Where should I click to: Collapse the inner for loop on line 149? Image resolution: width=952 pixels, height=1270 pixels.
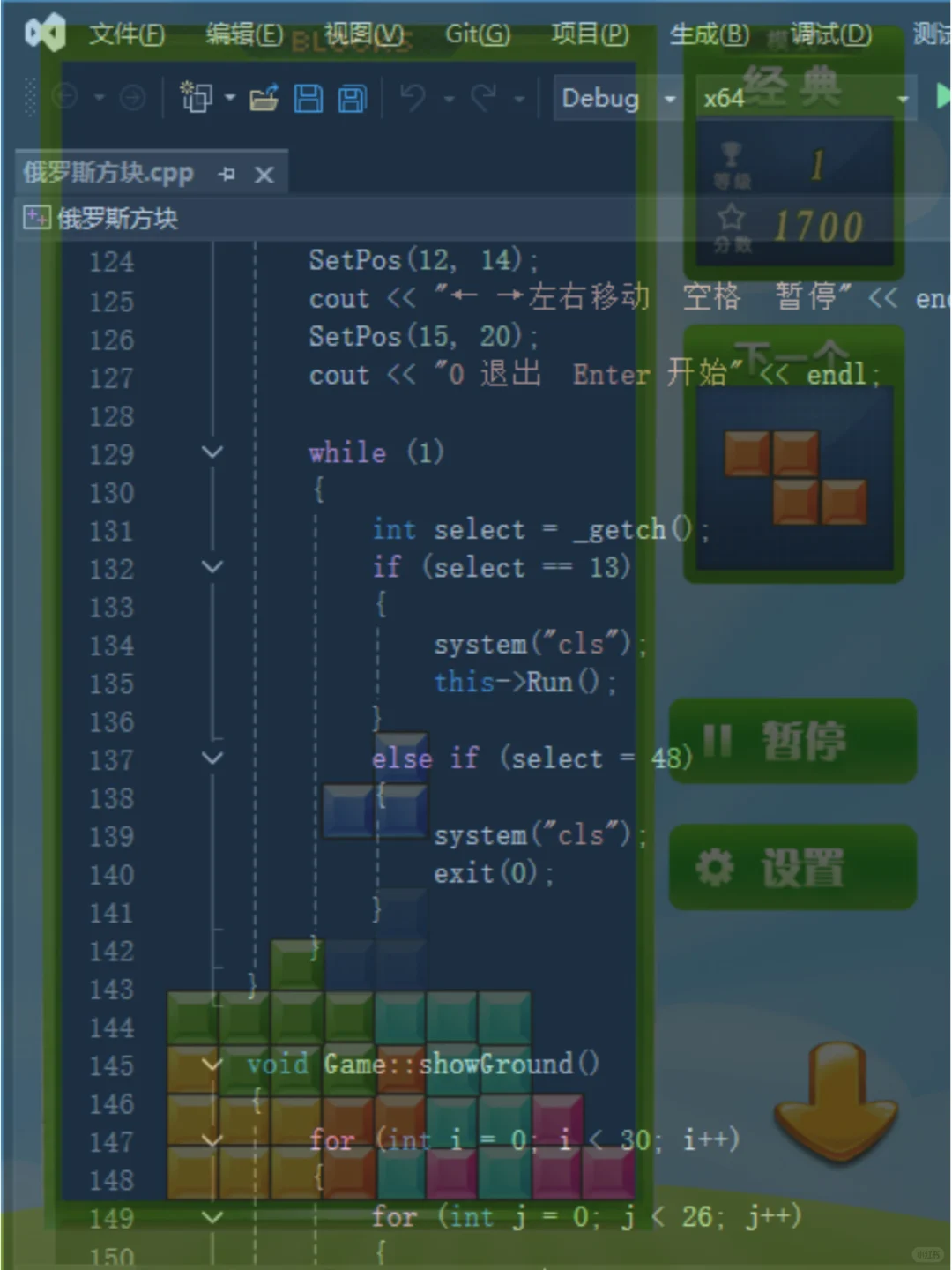[212, 1217]
